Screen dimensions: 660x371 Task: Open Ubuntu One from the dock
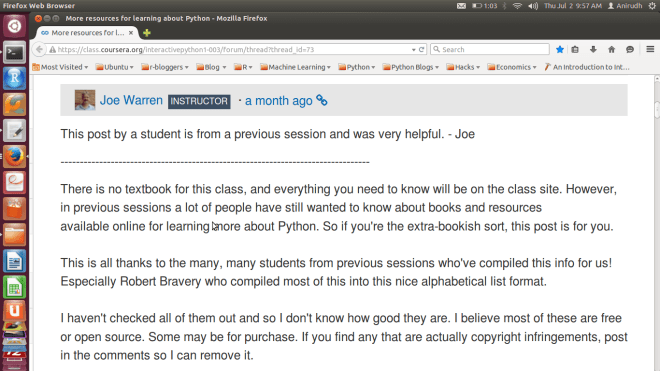tap(14, 312)
